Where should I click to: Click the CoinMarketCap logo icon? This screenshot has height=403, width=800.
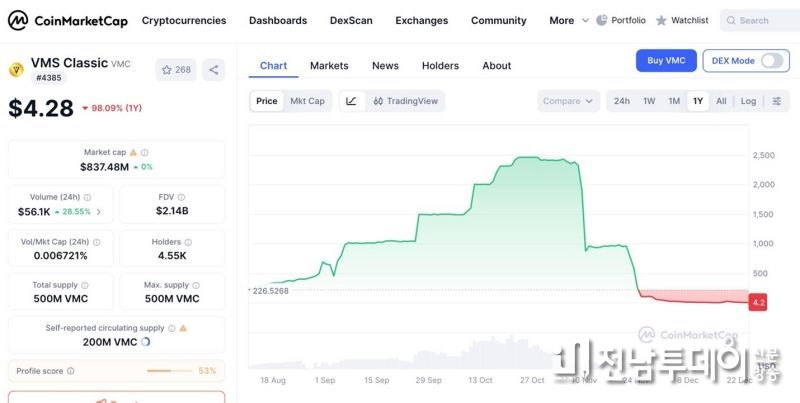coord(18,20)
